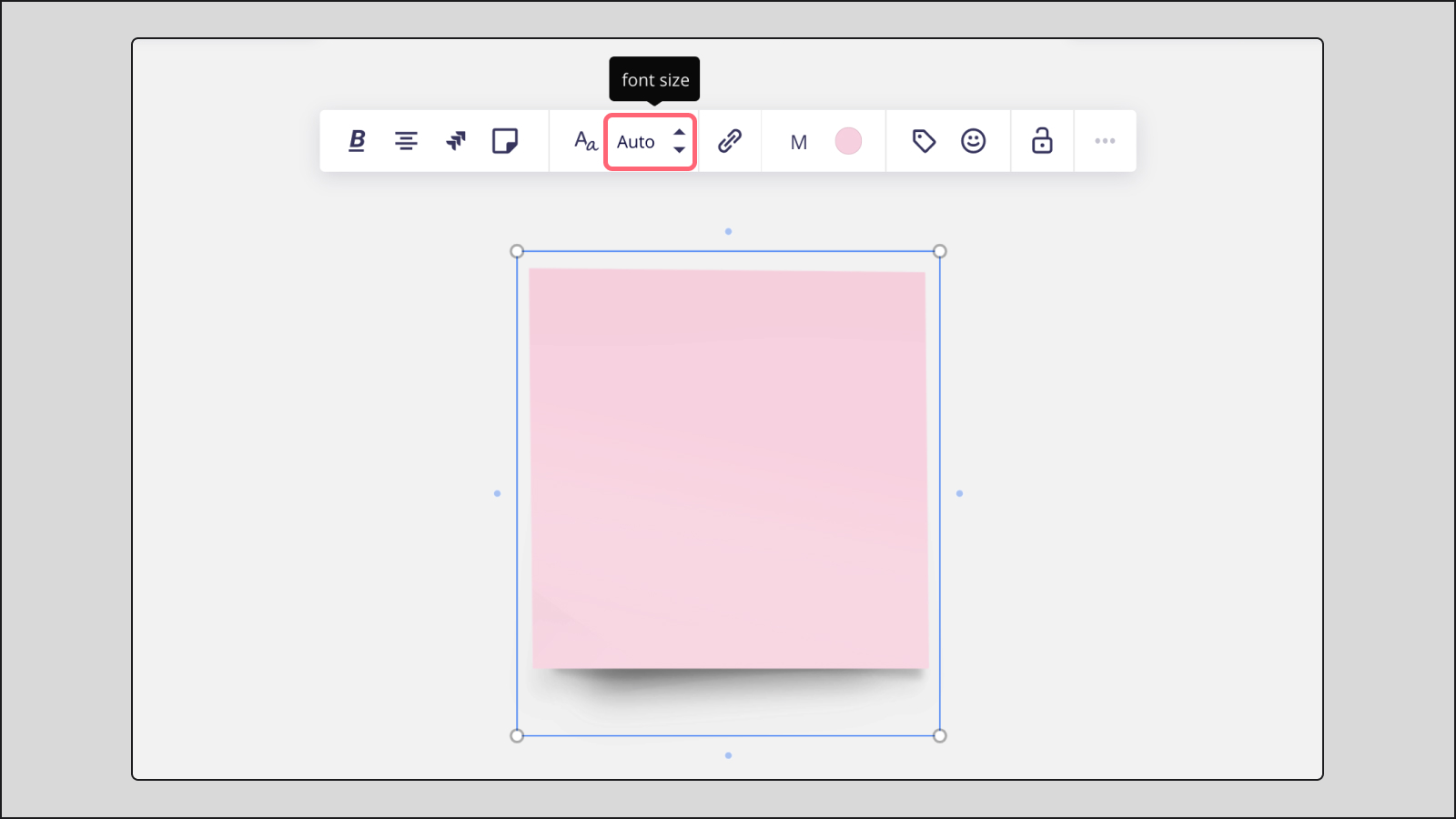Viewport: 1456px width, 819px height.
Task: Click the mention author M icon
Action: 798,142
